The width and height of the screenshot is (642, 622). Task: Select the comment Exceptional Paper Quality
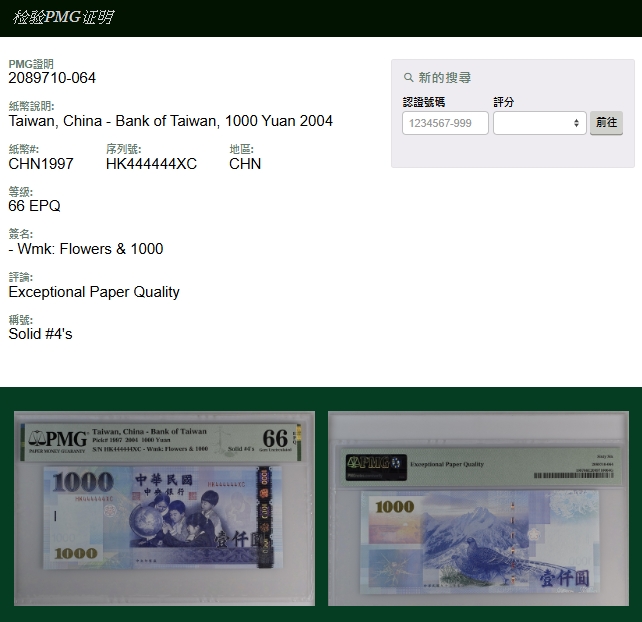(94, 292)
